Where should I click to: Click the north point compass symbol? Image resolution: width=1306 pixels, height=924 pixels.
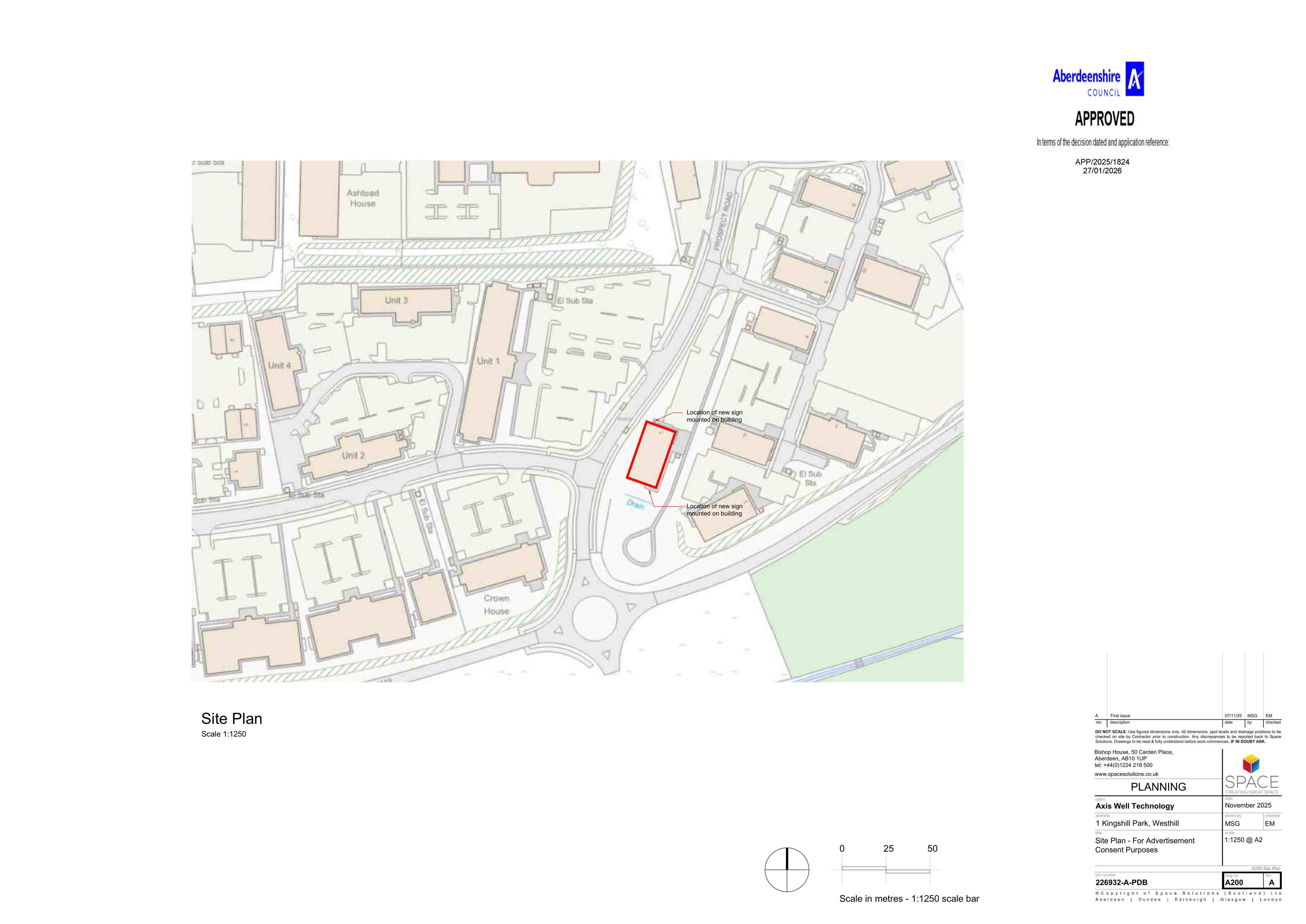[x=787, y=870]
